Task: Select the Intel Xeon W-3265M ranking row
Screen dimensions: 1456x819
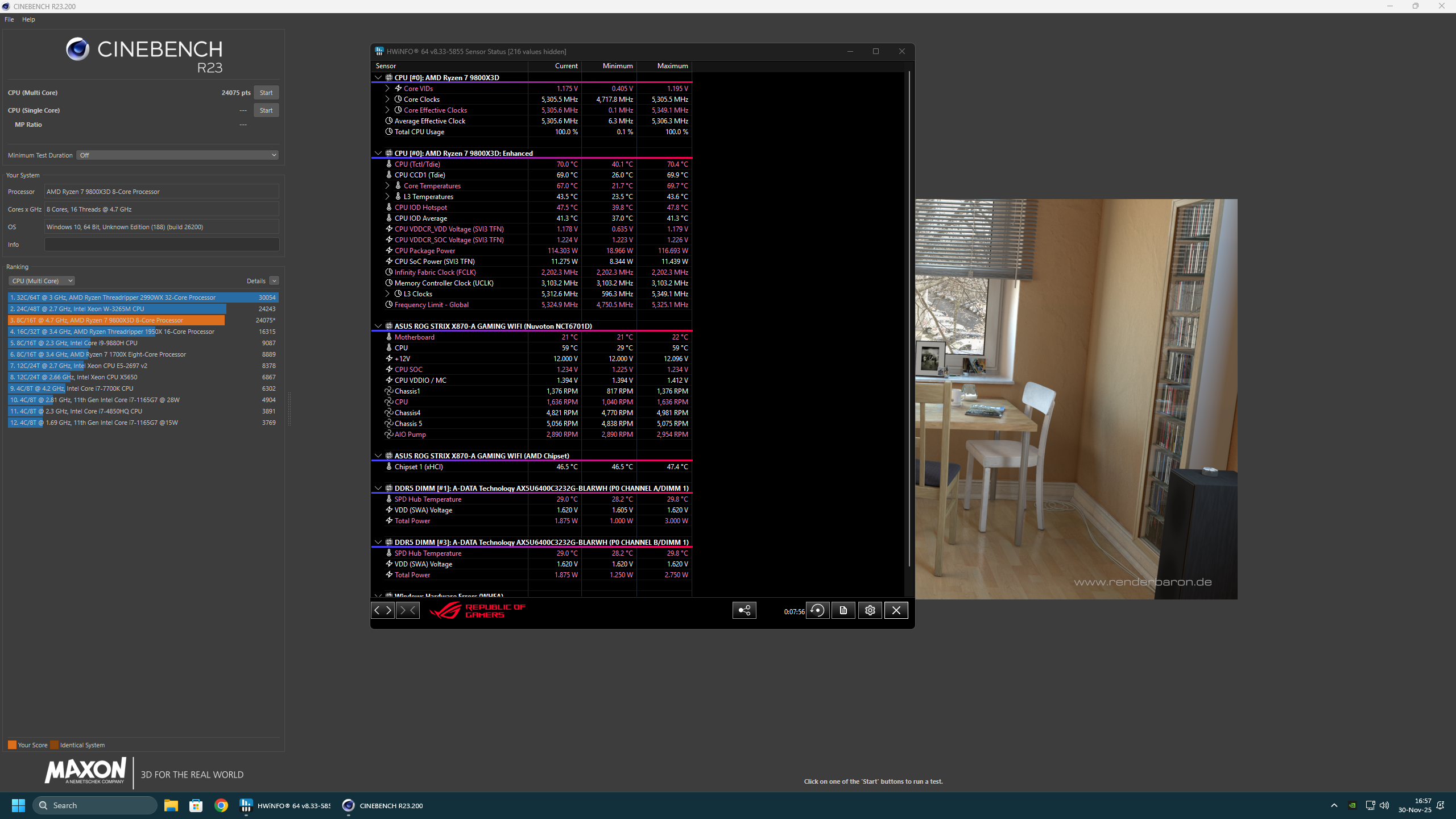Action: pos(143,309)
